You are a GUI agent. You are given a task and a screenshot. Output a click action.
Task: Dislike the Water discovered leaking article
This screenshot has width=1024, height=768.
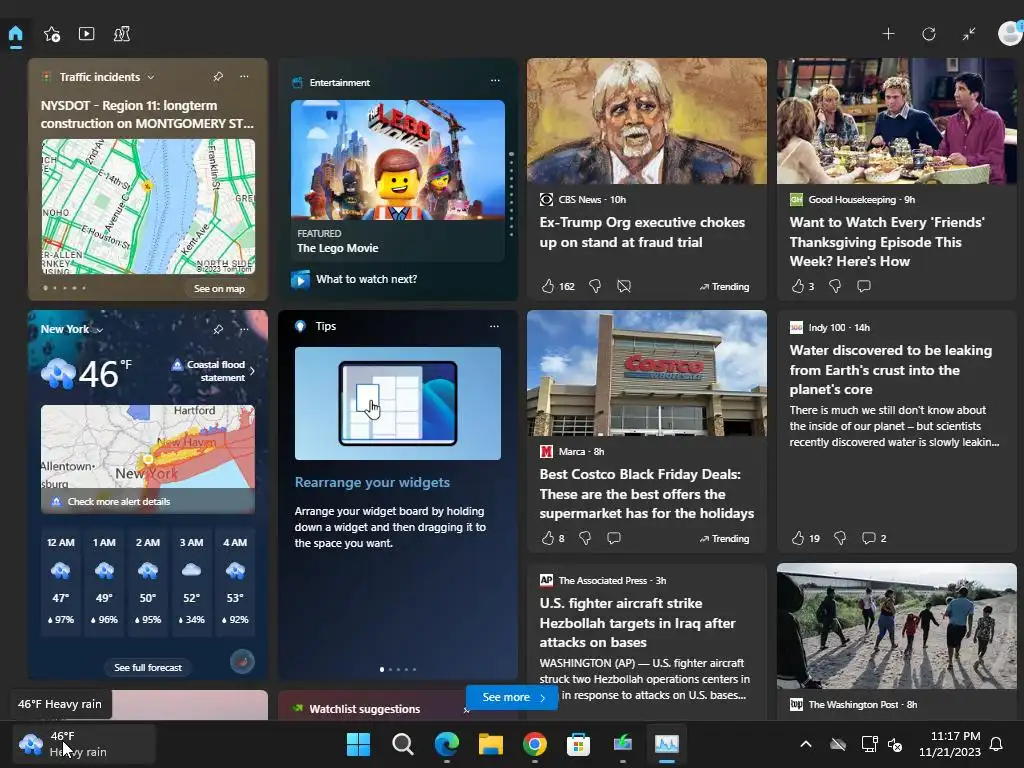(x=840, y=538)
